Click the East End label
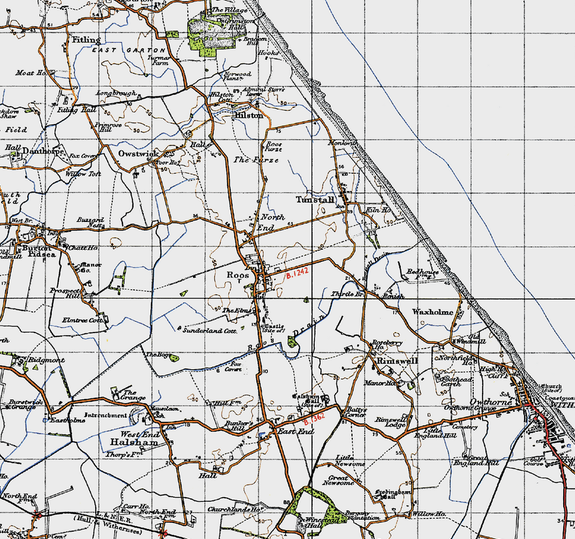Image resolution: width=575 pixels, height=539 pixels. coord(295,431)
